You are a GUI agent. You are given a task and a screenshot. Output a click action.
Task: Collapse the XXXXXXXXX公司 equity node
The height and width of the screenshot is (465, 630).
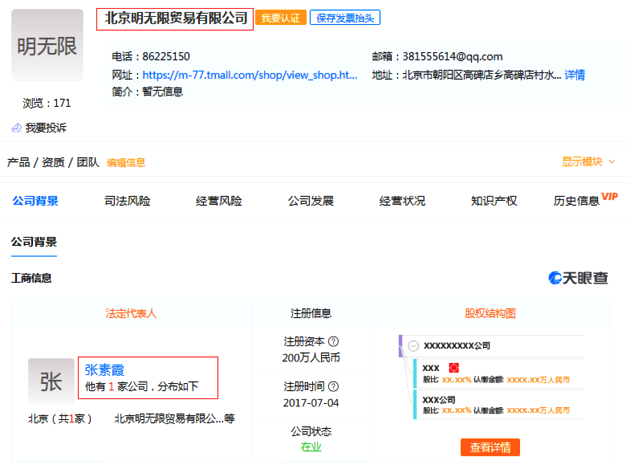point(413,346)
